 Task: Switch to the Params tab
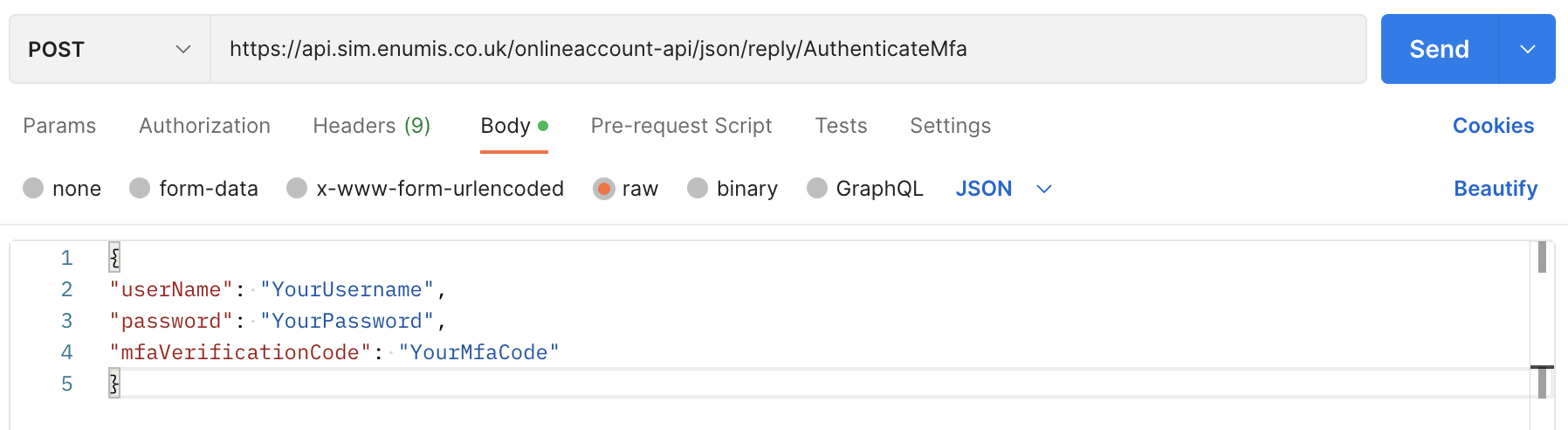click(x=59, y=126)
